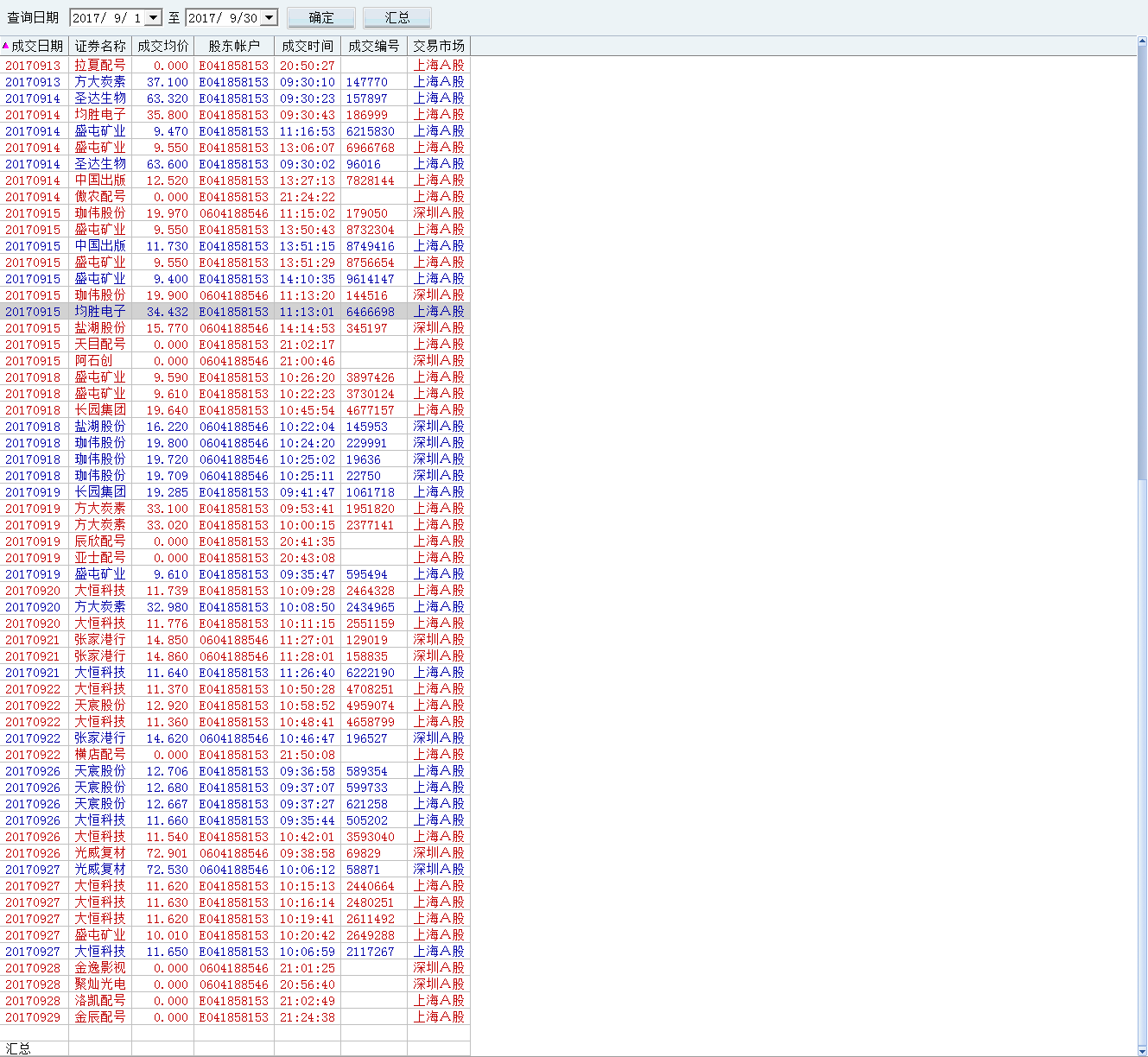
Task: Select 大恒科技 at price 11.739
Action: pyautogui.click(x=100, y=591)
